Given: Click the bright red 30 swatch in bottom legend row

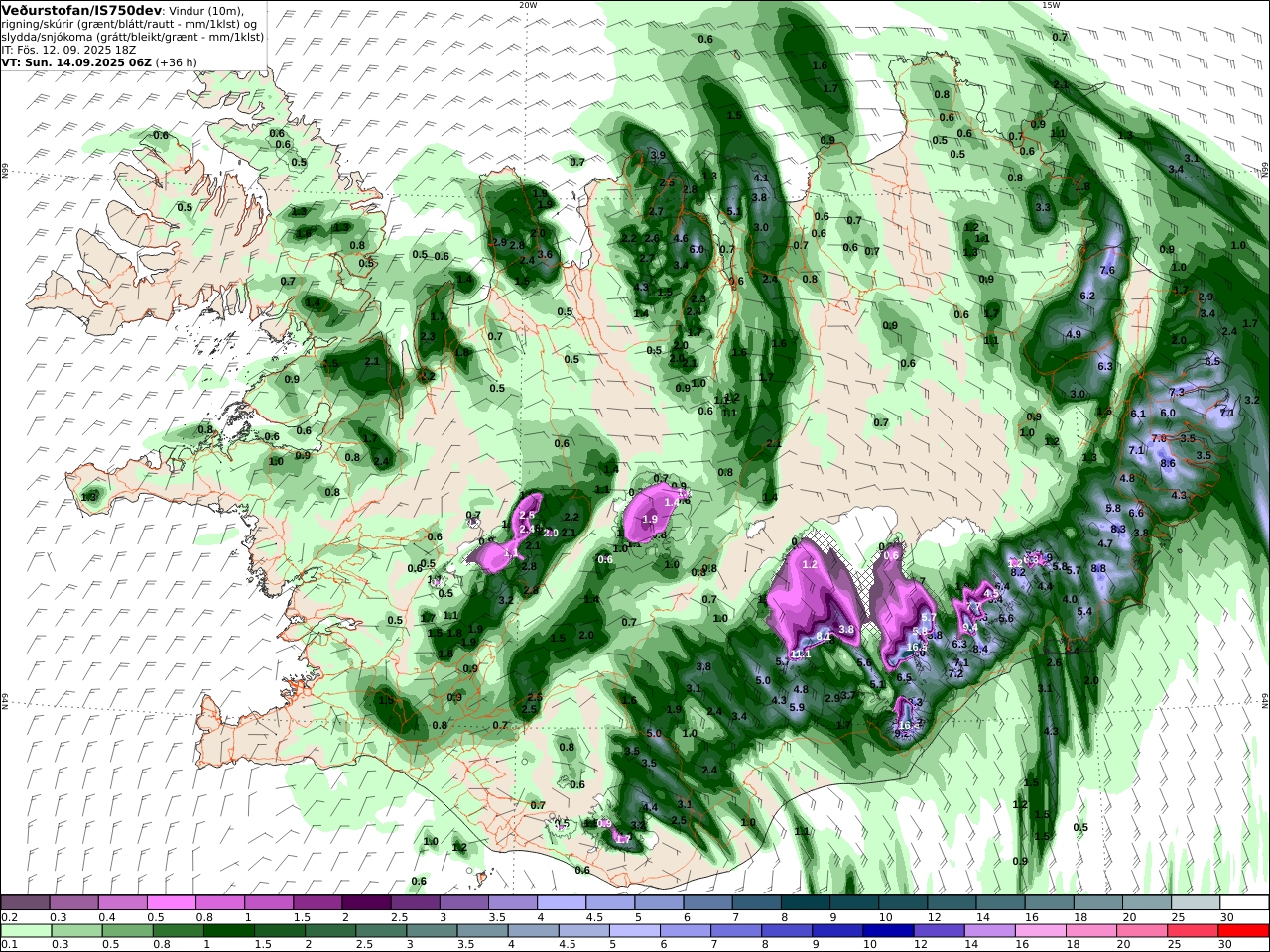Looking at the screenshot, I should [x=1243, y=931].
